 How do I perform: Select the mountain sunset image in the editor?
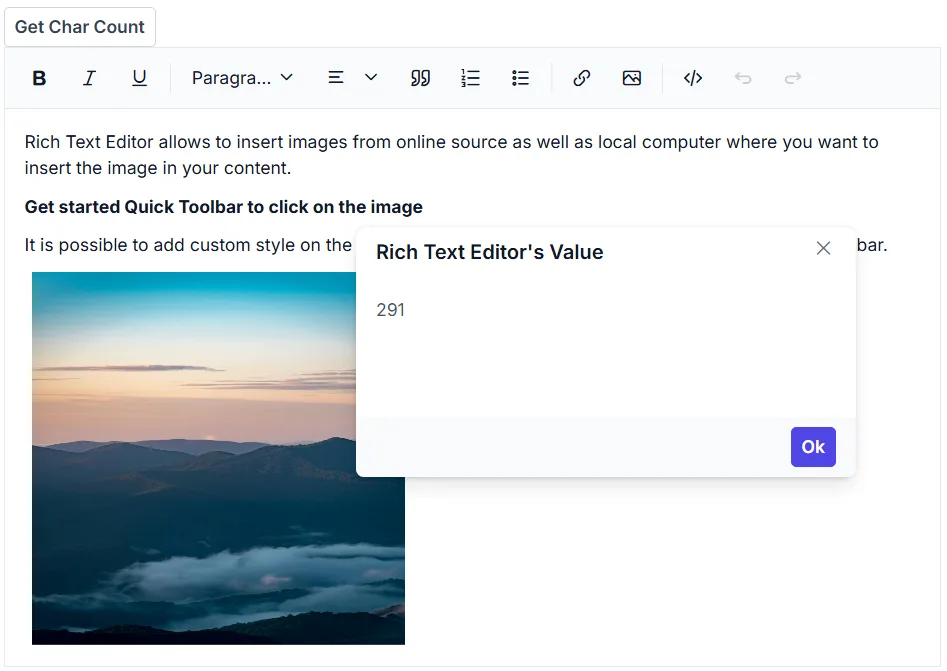[218, 458]
